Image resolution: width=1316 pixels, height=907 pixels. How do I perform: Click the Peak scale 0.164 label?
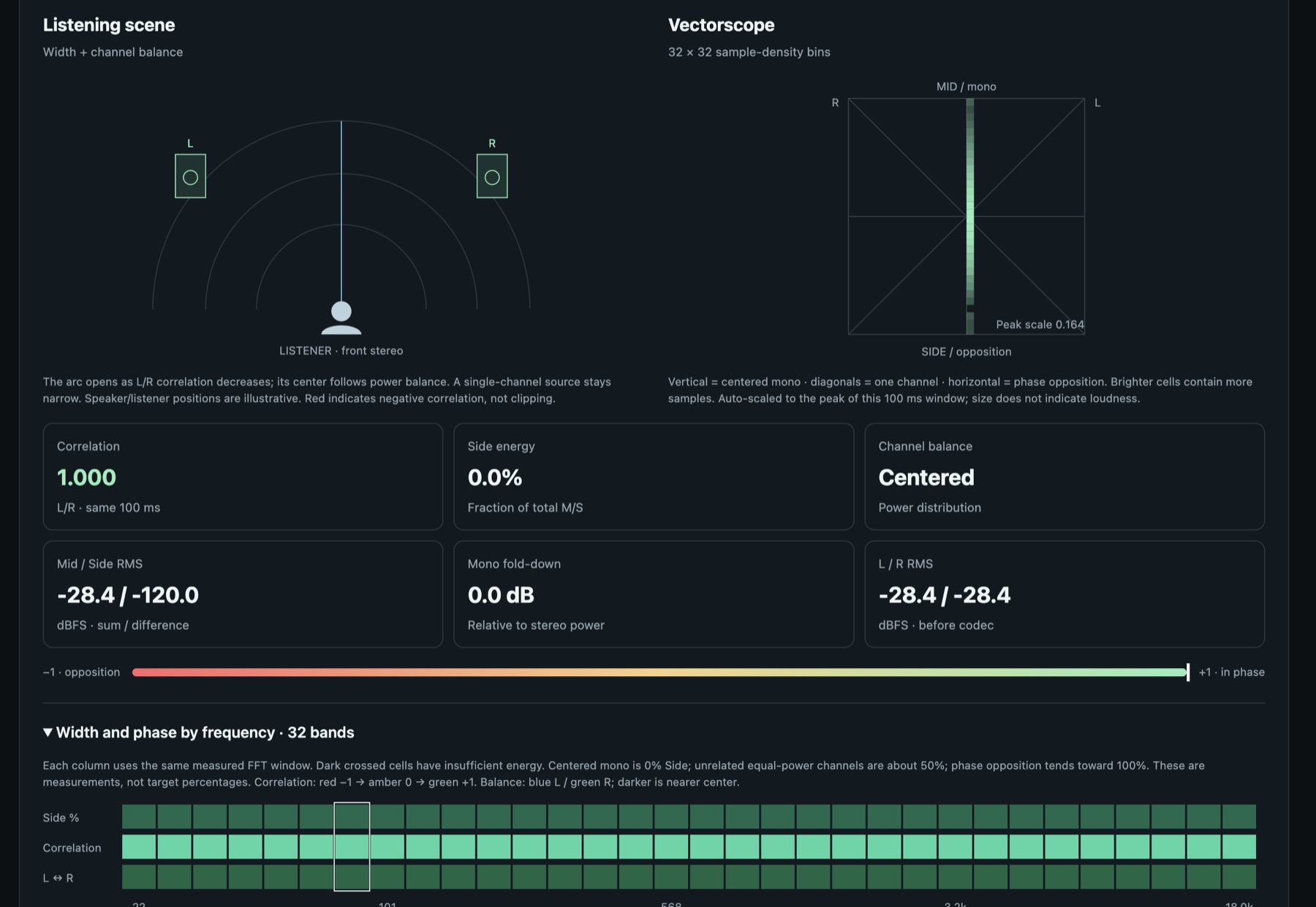(1040, 325)
